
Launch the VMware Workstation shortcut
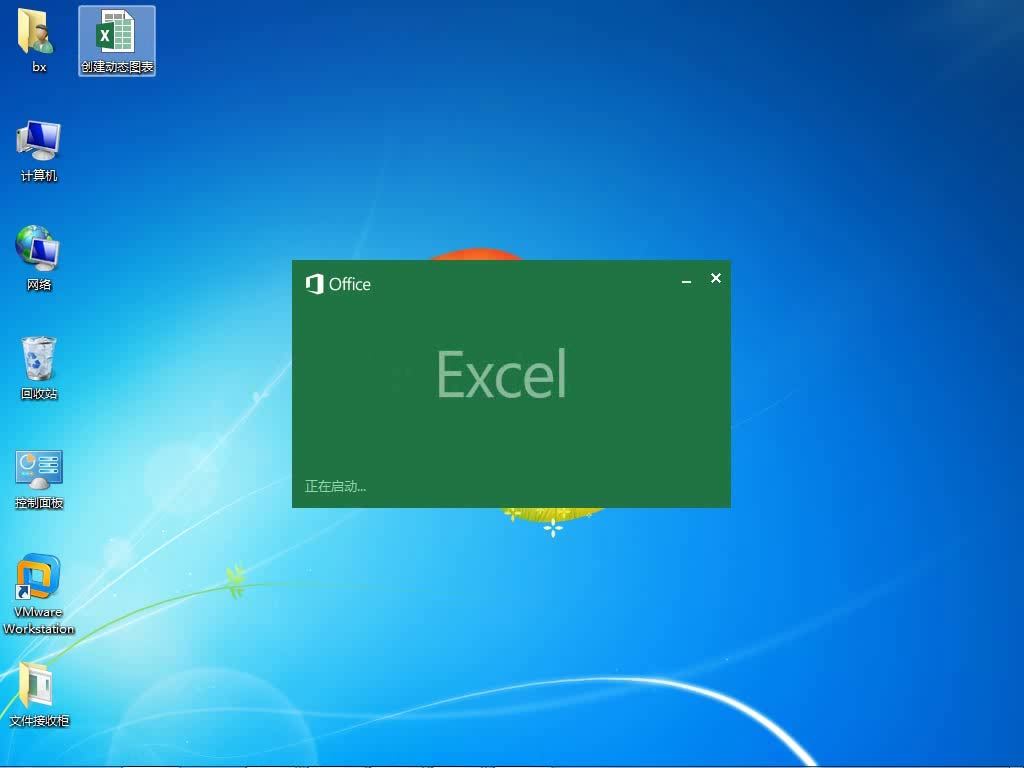(38, 577)
